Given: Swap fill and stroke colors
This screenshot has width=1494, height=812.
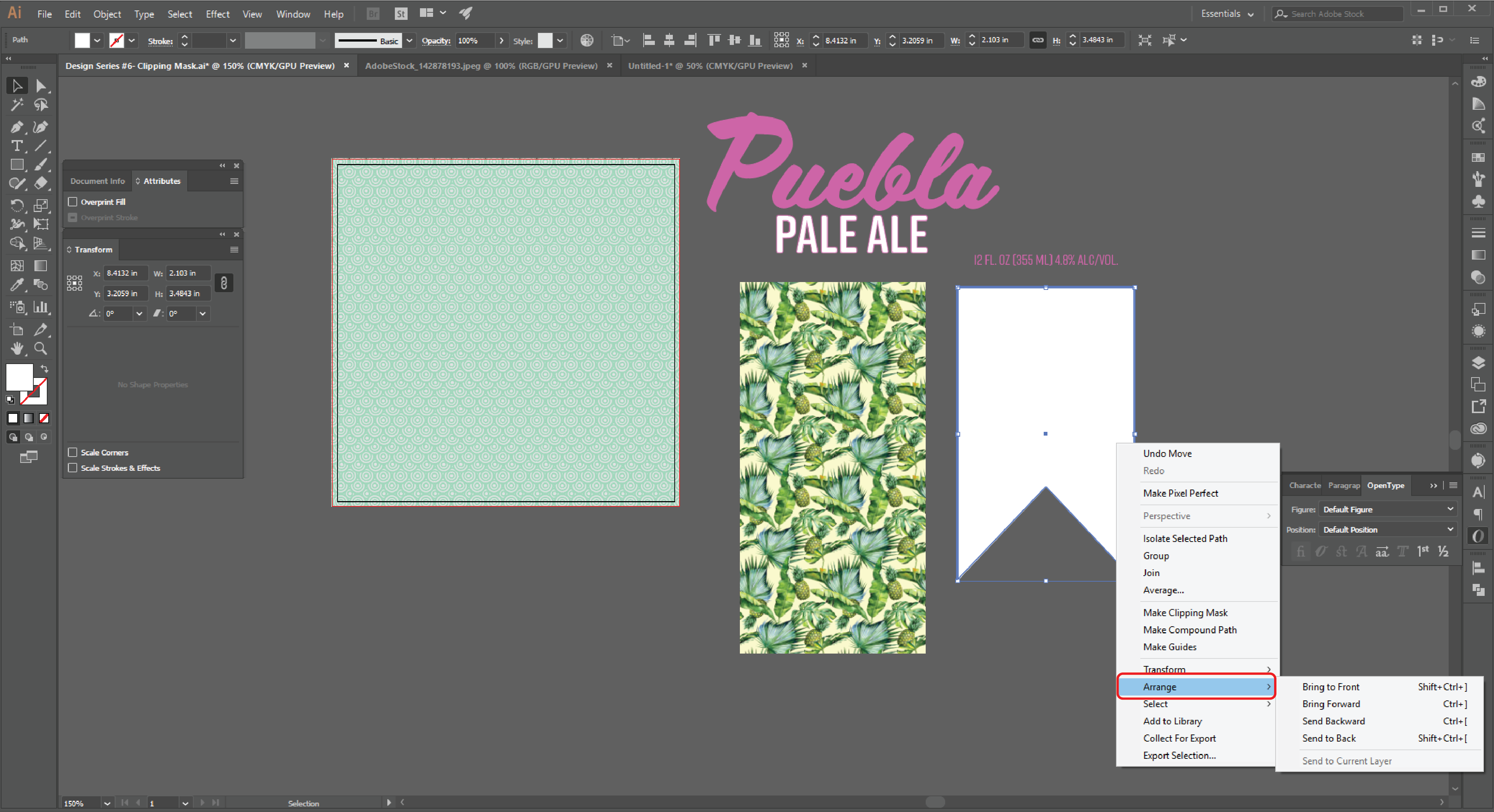Looking at the screenshot, I should coord(45,369).
